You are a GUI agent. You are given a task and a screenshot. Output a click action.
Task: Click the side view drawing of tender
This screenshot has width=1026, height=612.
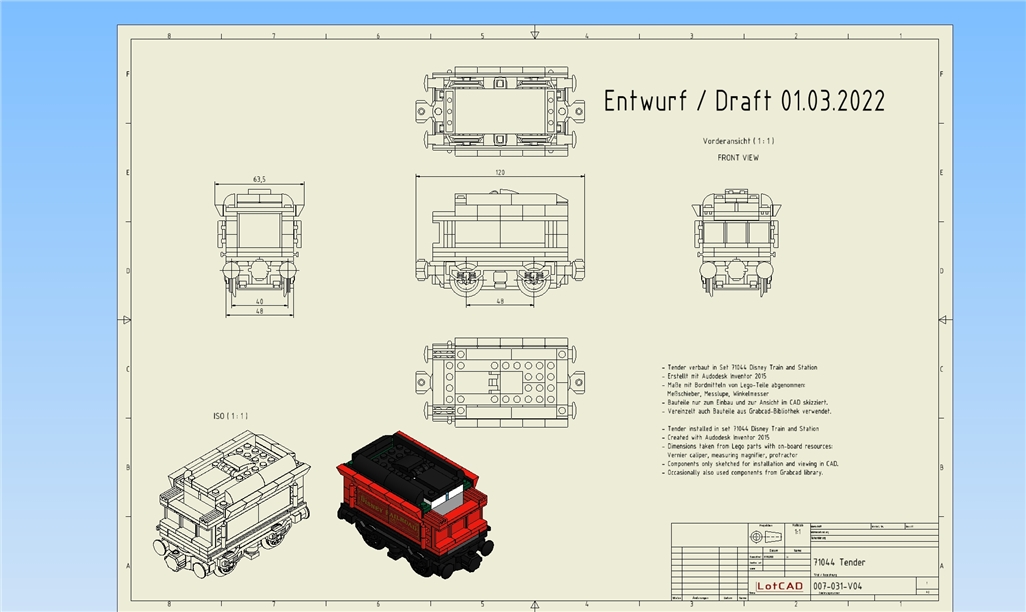500,243
